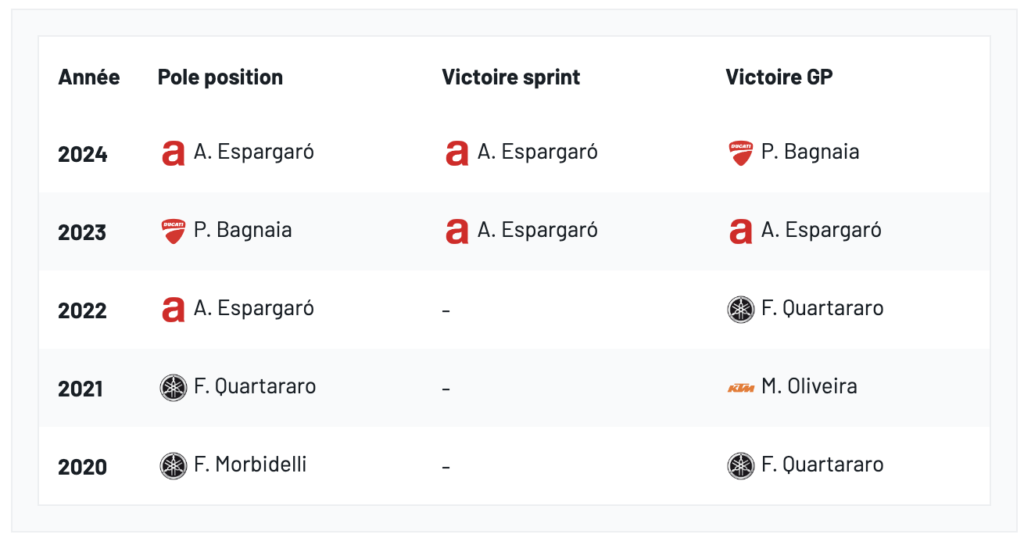The width and height of the screenshot is (1024, 538).
Task: Click the Victoire sprint column header
Action: click(511, 77)
